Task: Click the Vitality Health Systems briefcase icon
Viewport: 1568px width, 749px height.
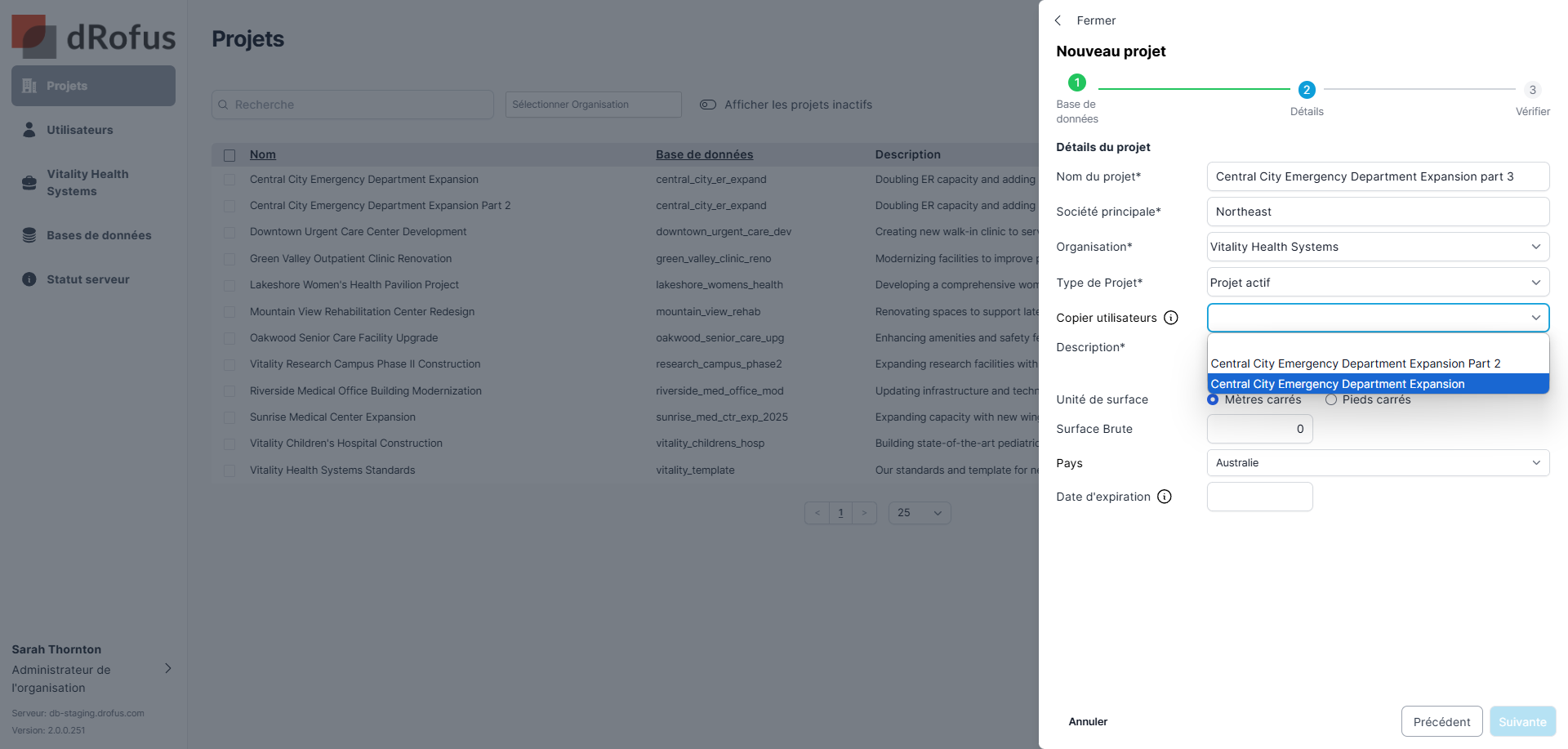Action: pyautogui.click(x=29, y=182)
